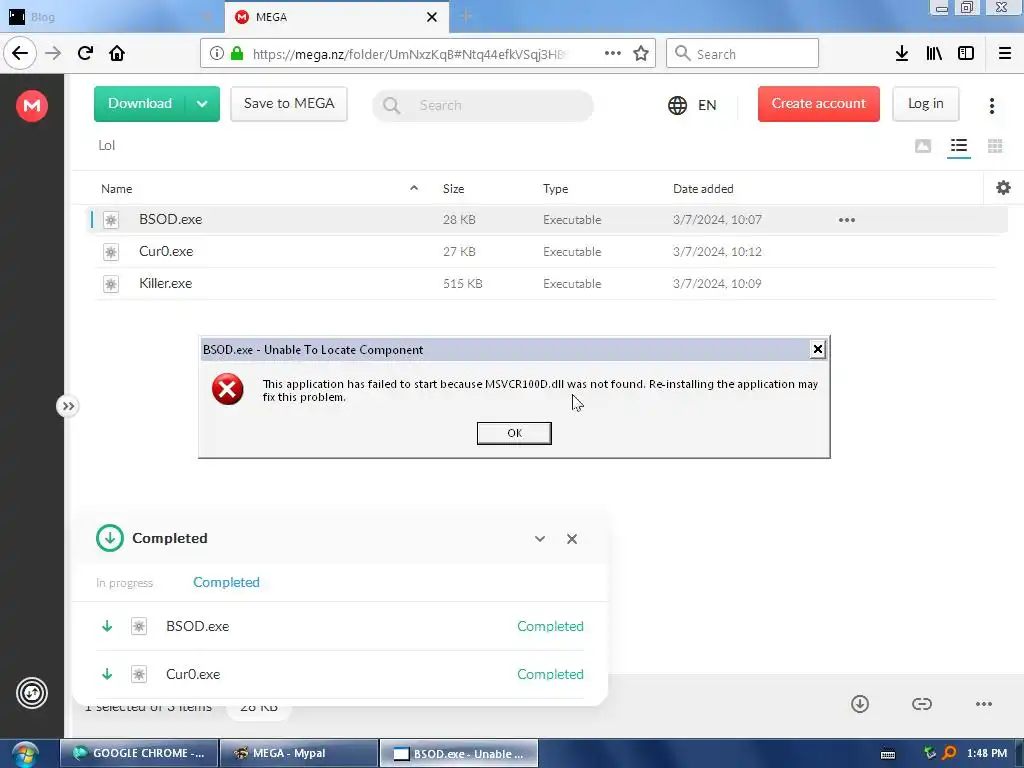The height and width of the screenshot is (768, 1024).
Task: Open bottom bar more options dots
Action: [984, 703]
